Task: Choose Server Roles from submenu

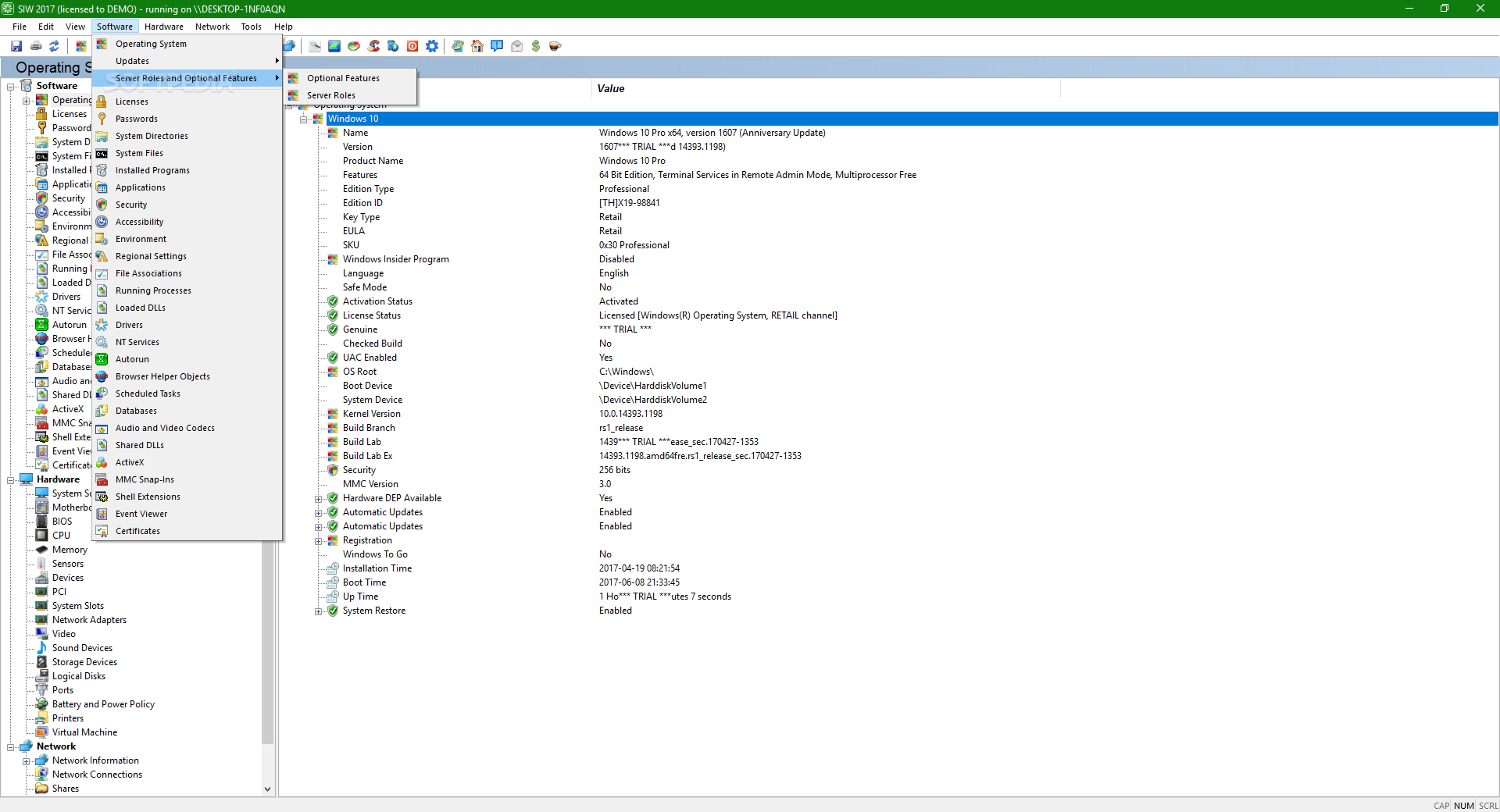Action: tap(350, 95)
